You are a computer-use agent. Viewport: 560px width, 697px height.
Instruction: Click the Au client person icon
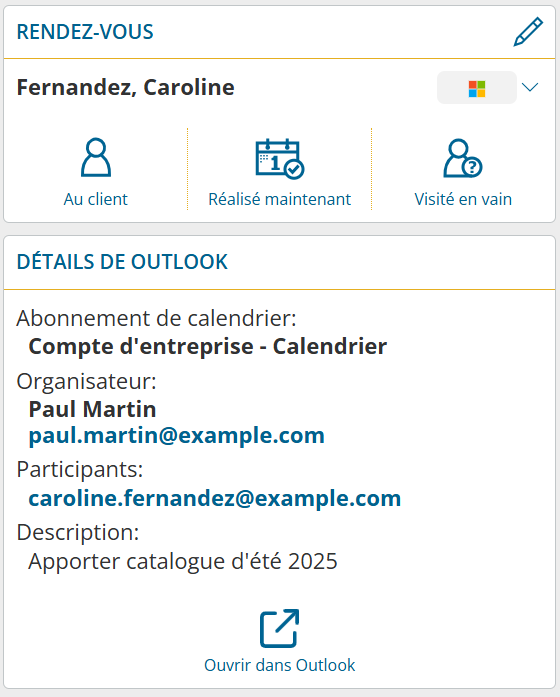click(x=96, y=157)
